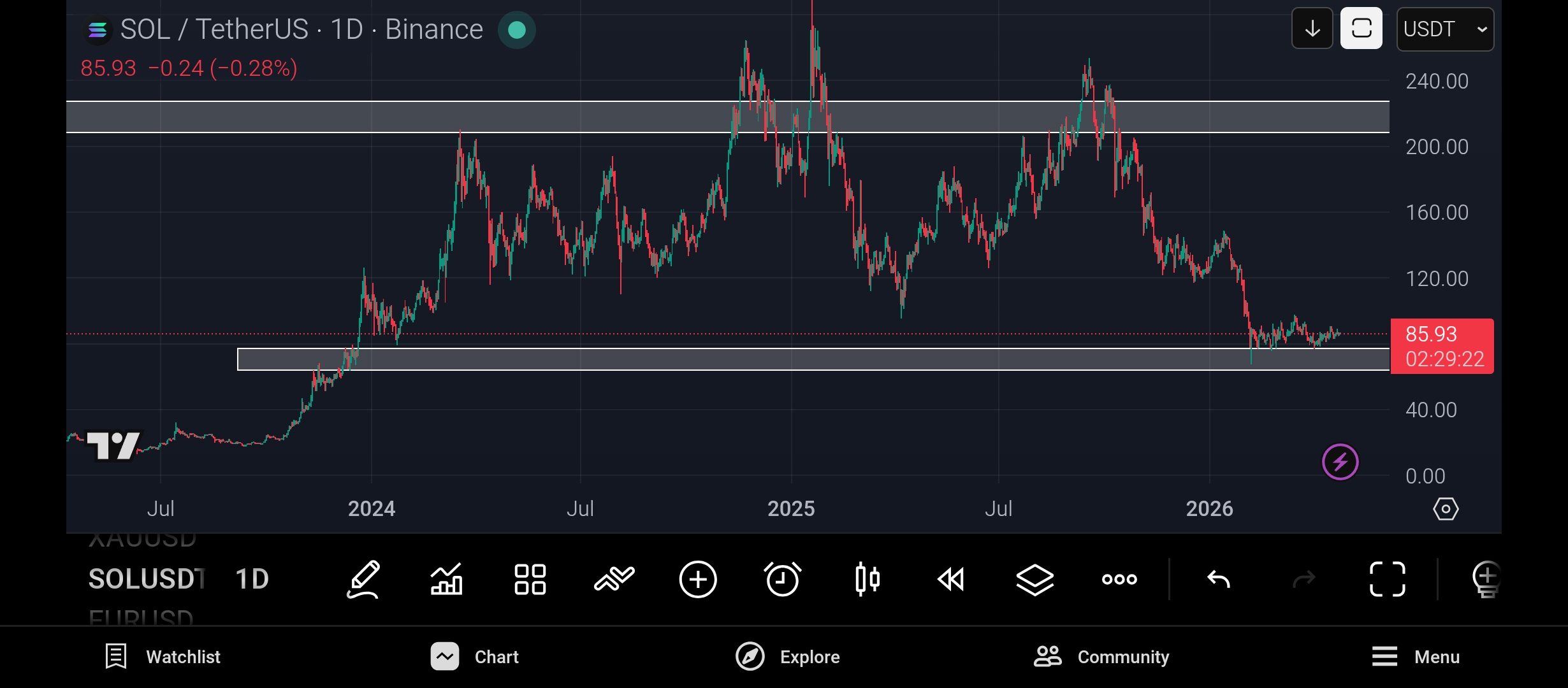Toggle the auto-fit chart button
This screenshot has height=688, width=1568.
pyautogui.click(x=1361, y=29)
